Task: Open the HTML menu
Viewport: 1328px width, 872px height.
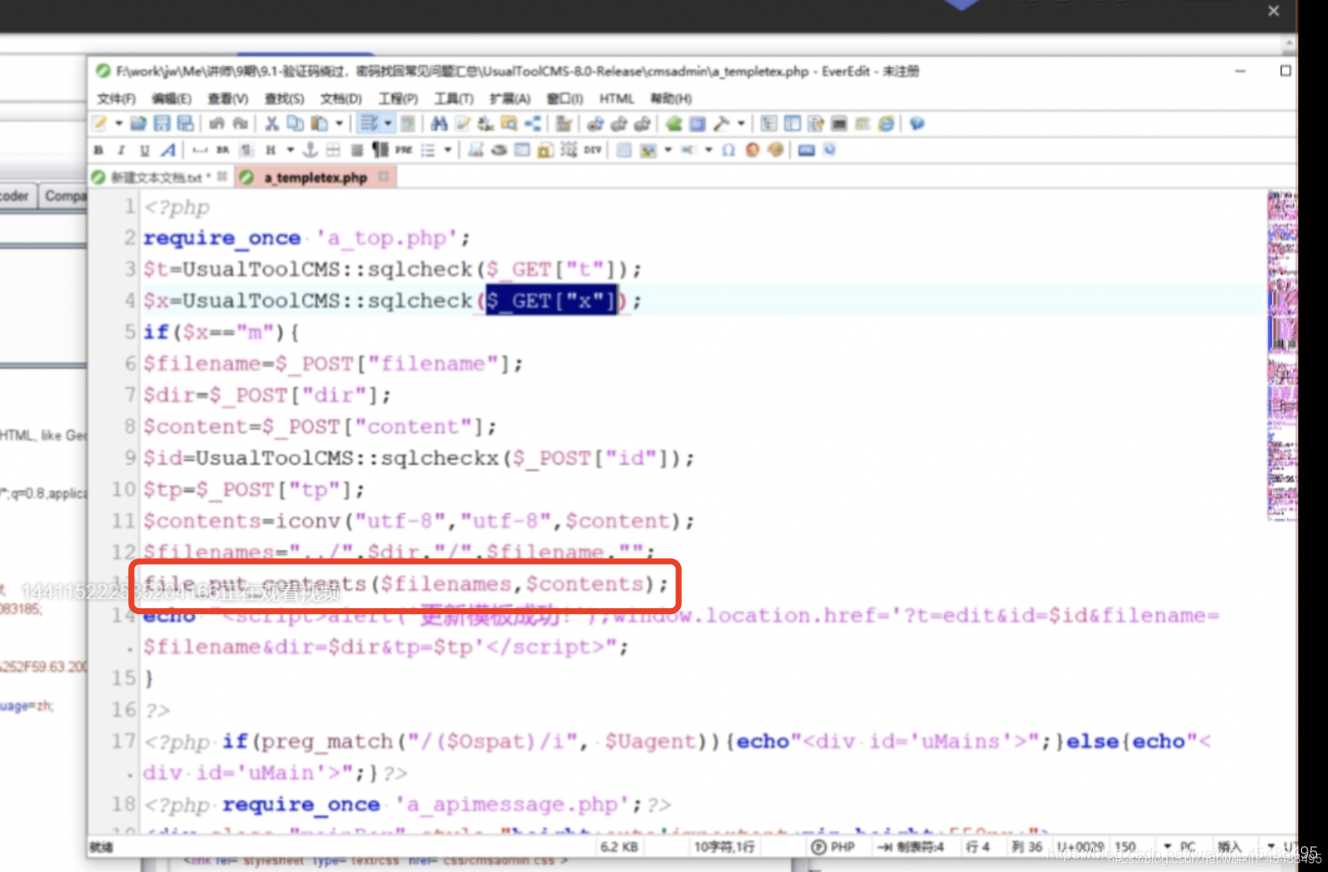Action: click(617, 98)
